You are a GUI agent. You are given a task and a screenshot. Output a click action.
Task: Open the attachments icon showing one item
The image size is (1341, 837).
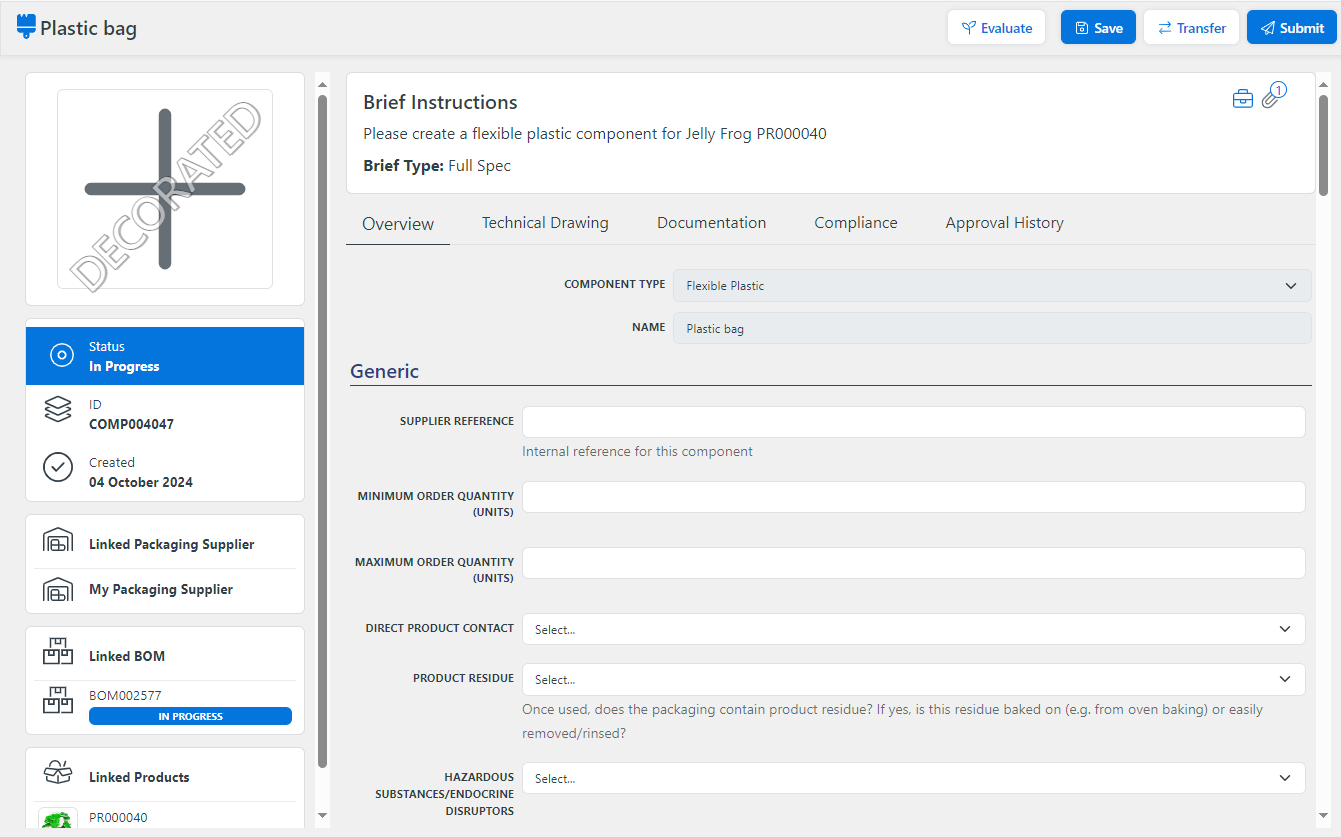tap(1273, 96)
